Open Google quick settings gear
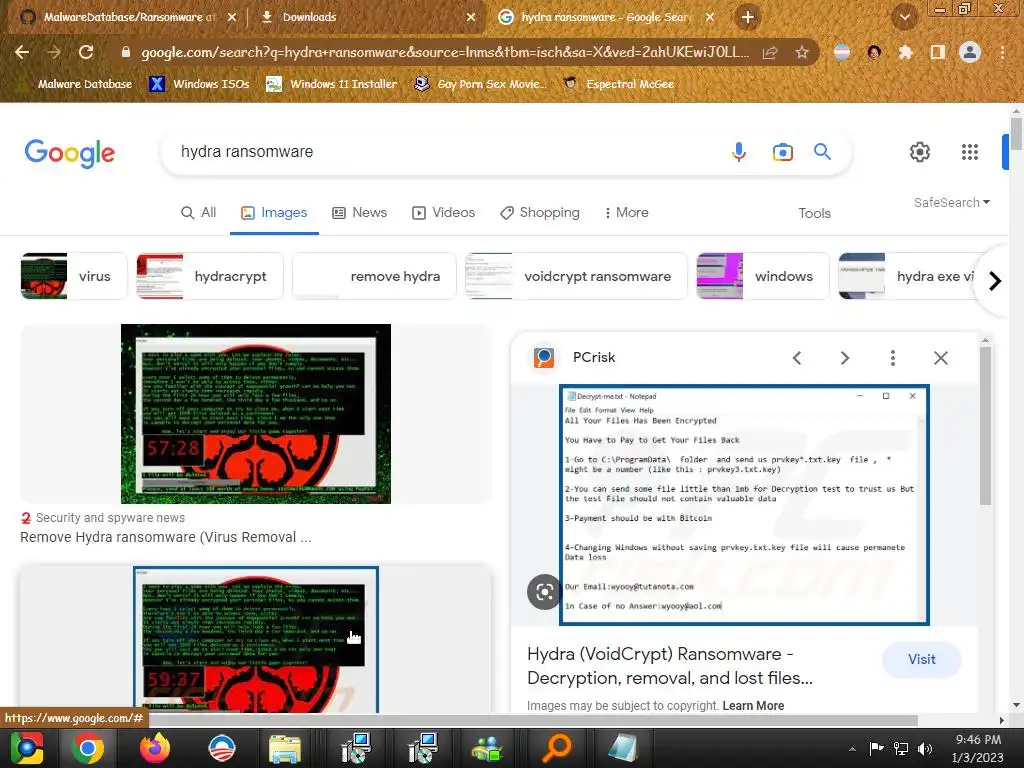1024x768 pixels. (x=920, y=152)
